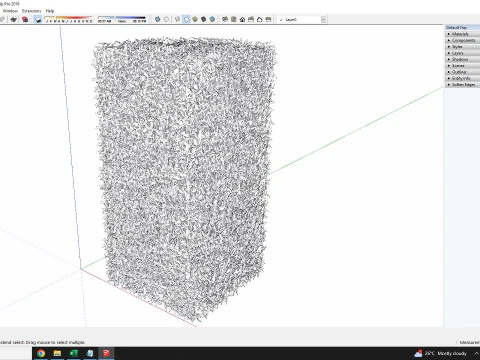The width and height of the screenshot is (480, 360).
Task: Open File Explorer from the taskbar
Action: tap(57, 353)
